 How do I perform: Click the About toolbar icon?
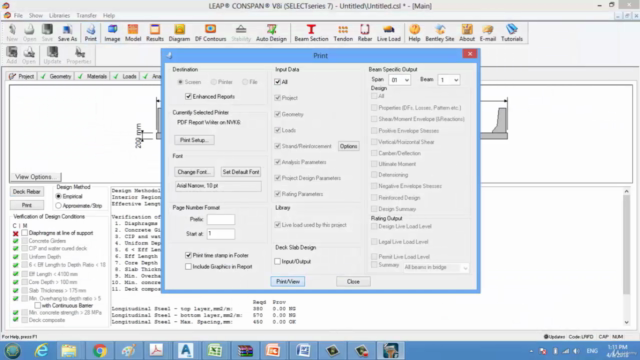coord(467,33)
